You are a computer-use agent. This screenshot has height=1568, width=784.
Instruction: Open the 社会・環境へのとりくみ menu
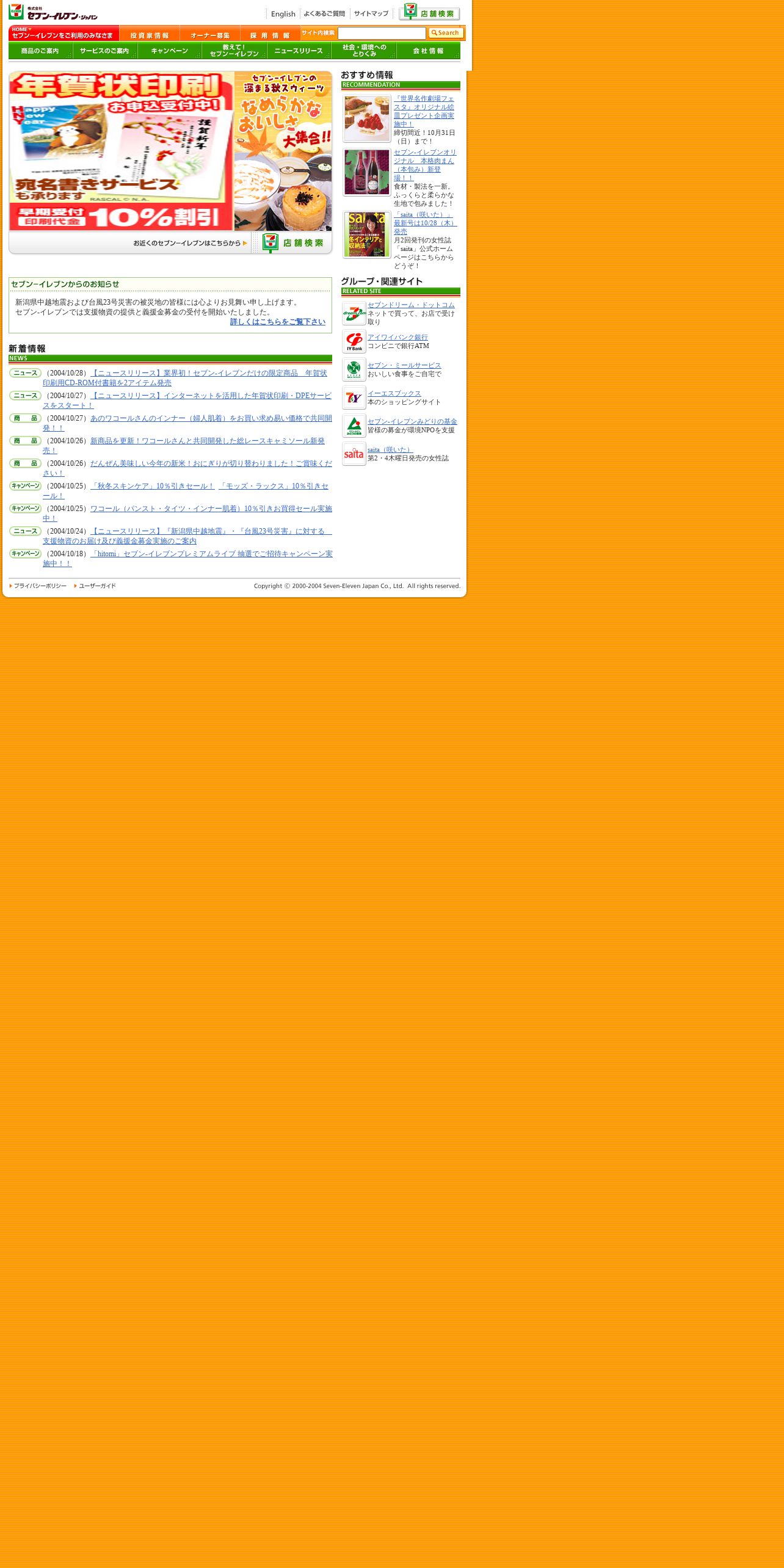(x=364, y=51)
